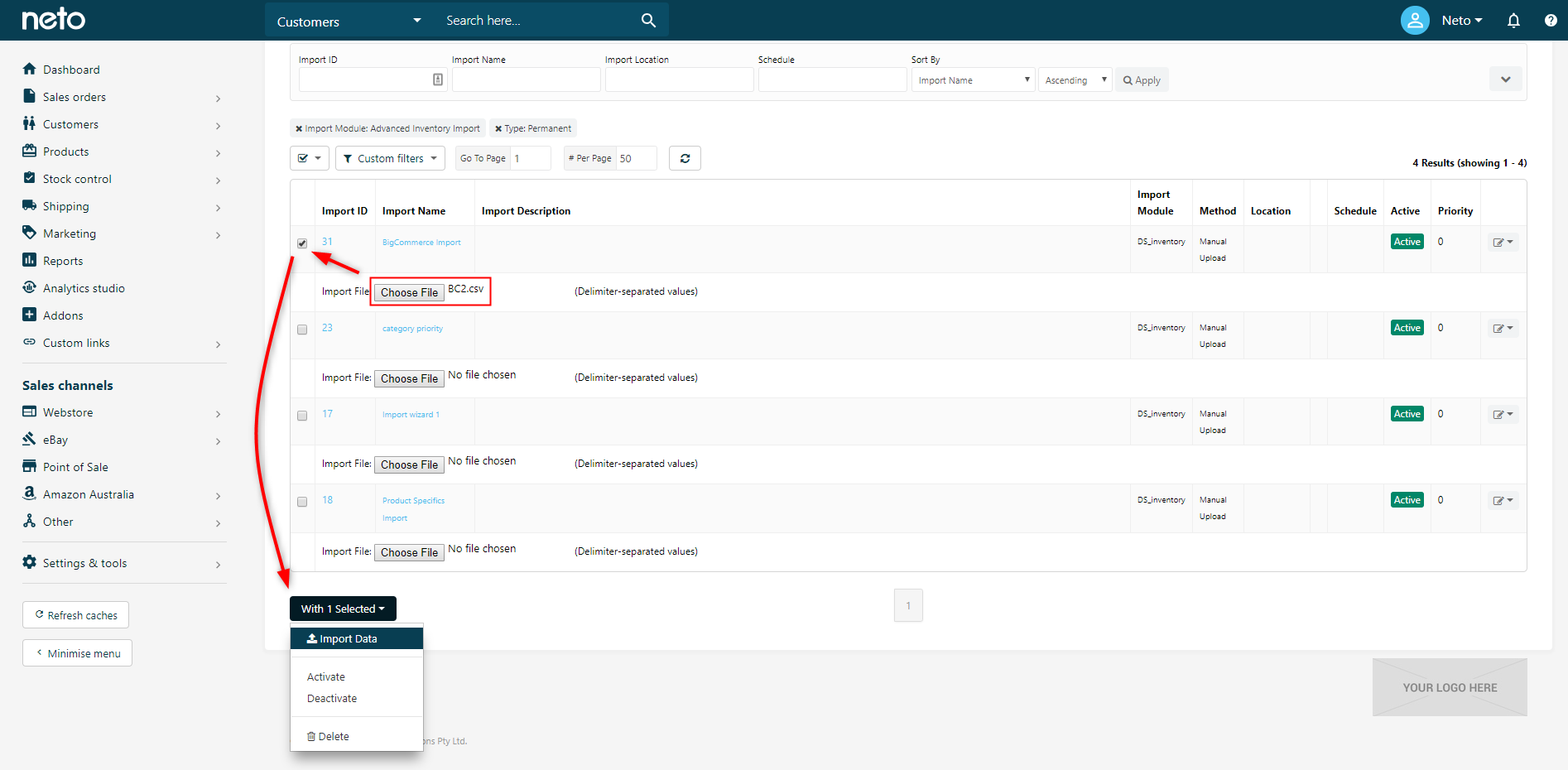The width and height of the screenshot is (1568, 770).
Task: Open edit menu for import 23
Action: point(1503,329)
